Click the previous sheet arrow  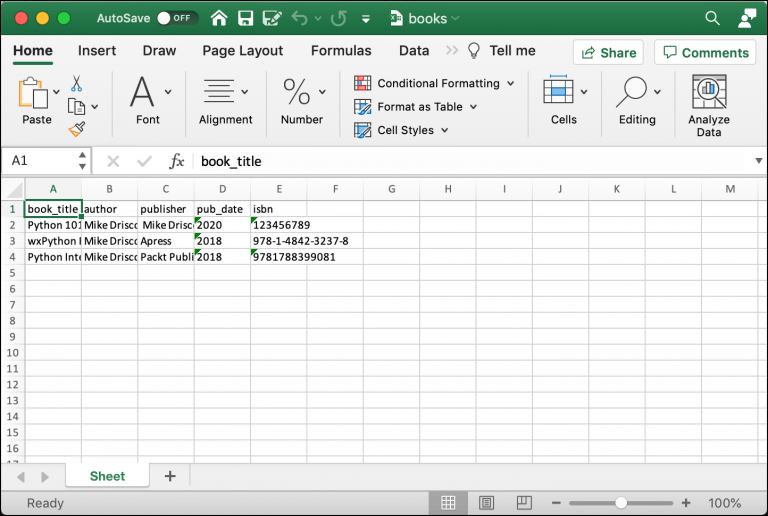21,476
